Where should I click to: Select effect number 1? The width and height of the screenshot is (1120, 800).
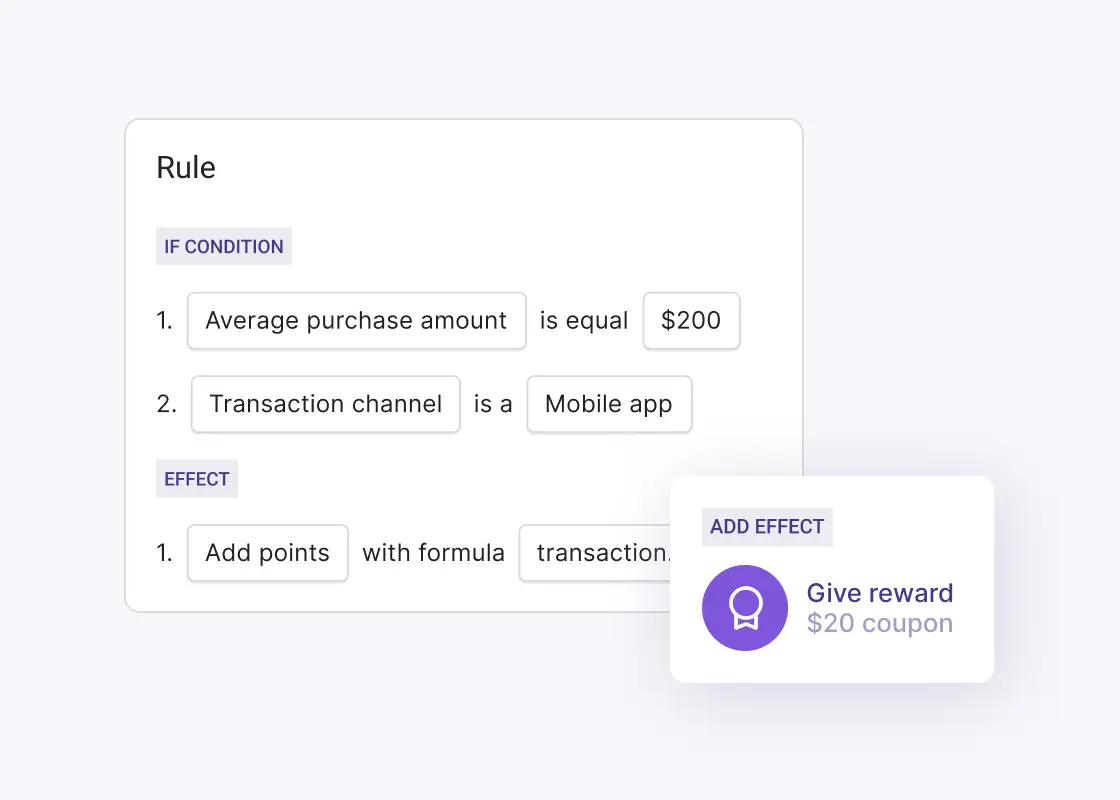coord(165,553)
